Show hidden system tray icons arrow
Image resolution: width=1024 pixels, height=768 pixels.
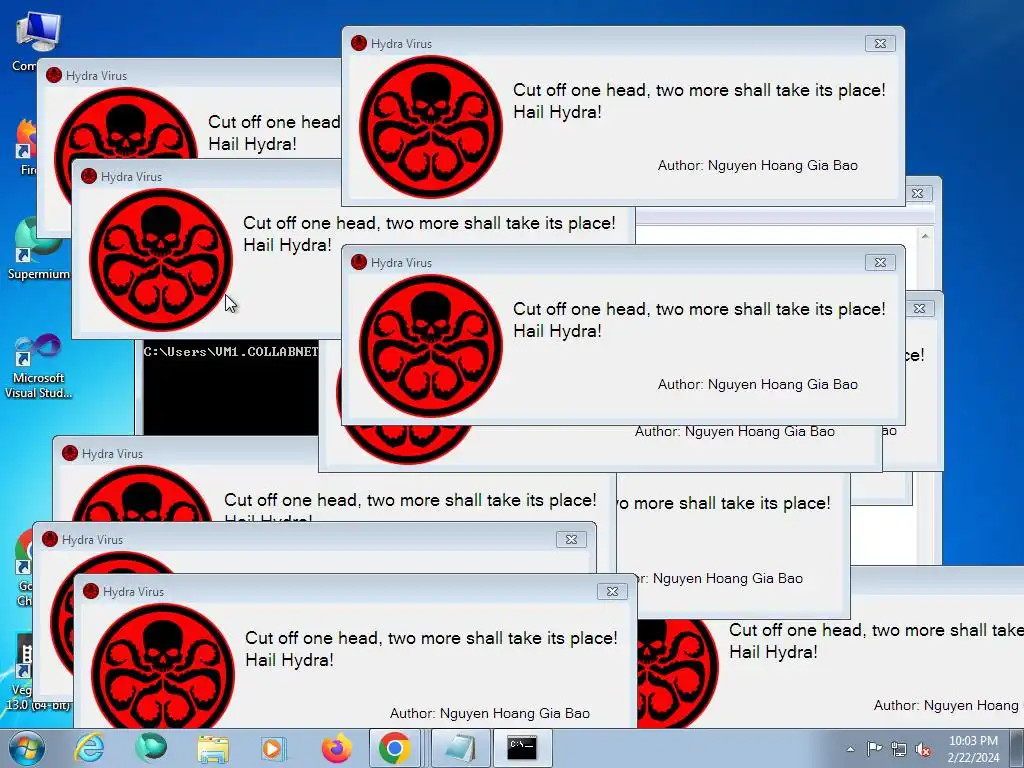[850, 749]
